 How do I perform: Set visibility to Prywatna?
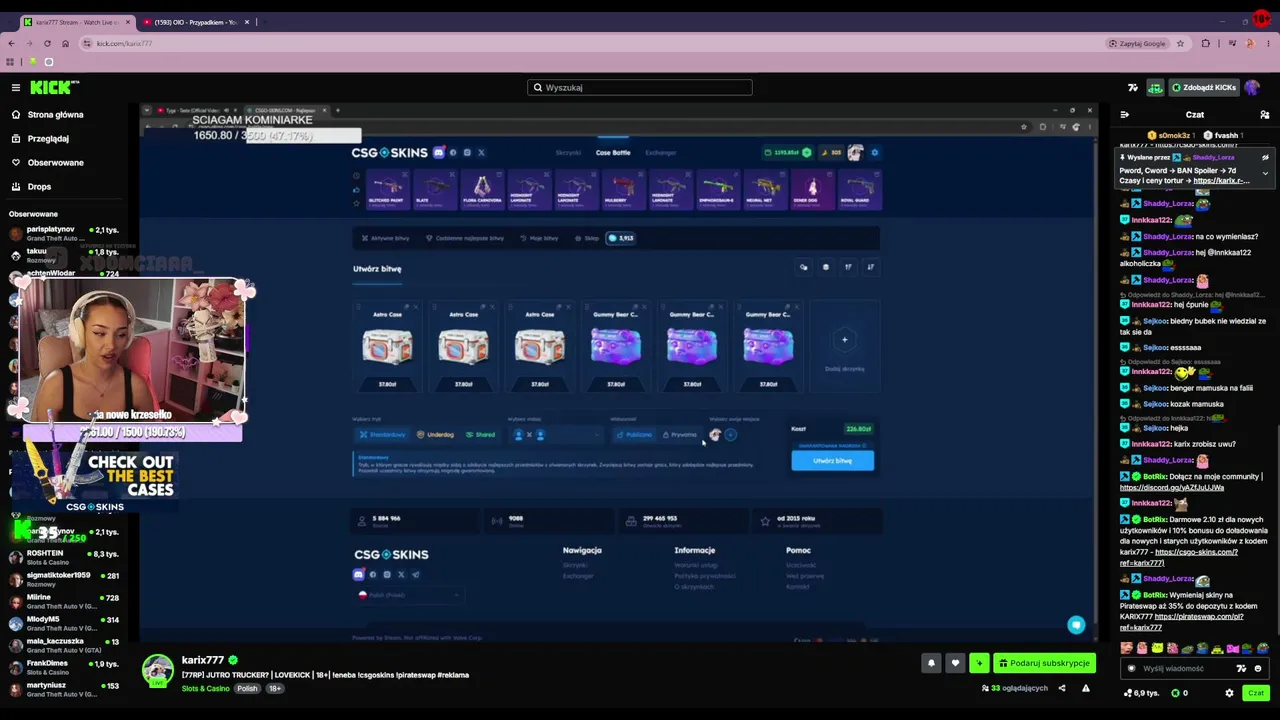pos(680,435)
